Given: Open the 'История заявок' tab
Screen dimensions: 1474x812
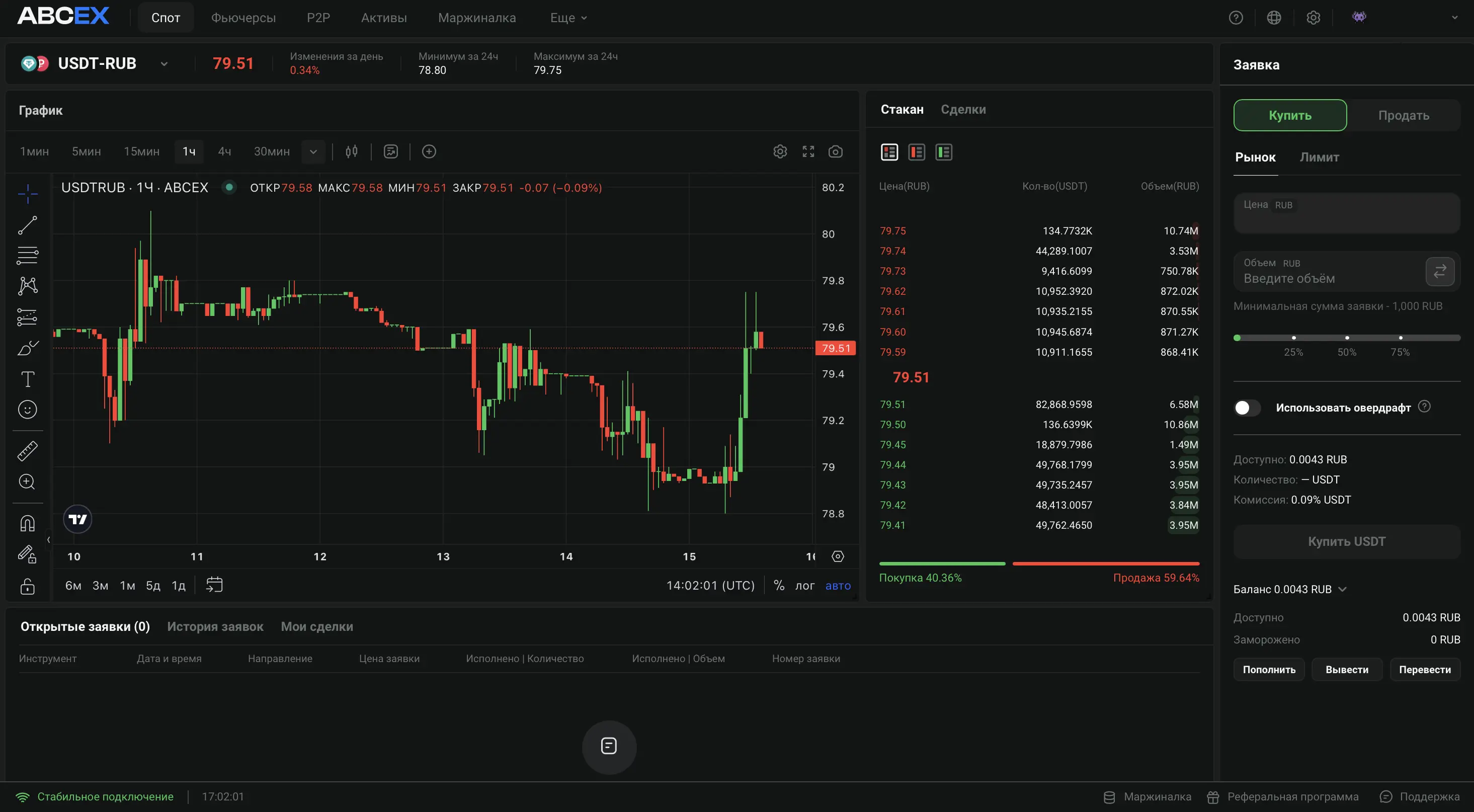Looking at the screenshot, I should pos(215,626).
